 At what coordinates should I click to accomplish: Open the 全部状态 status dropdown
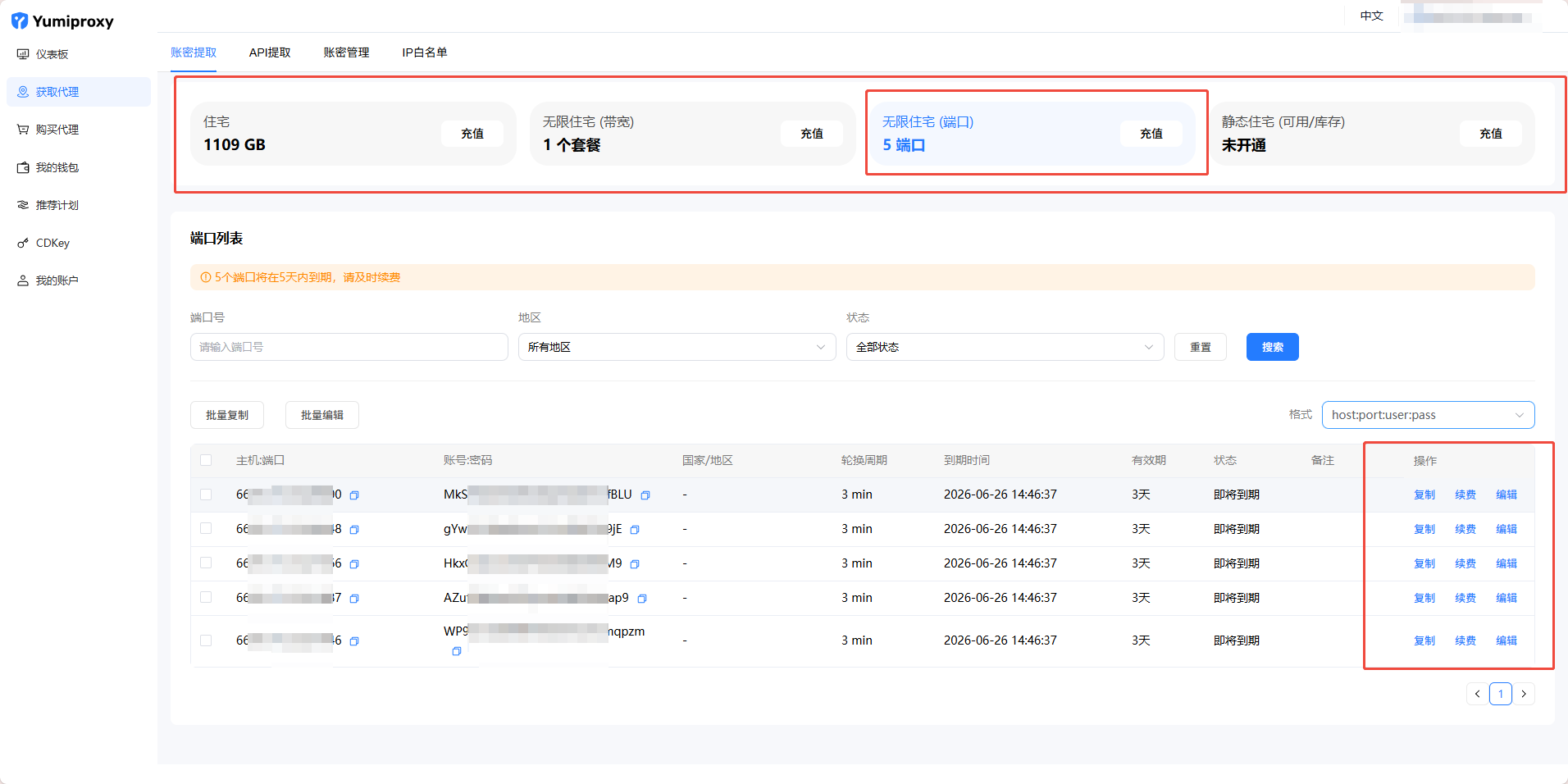(1005, 347)
